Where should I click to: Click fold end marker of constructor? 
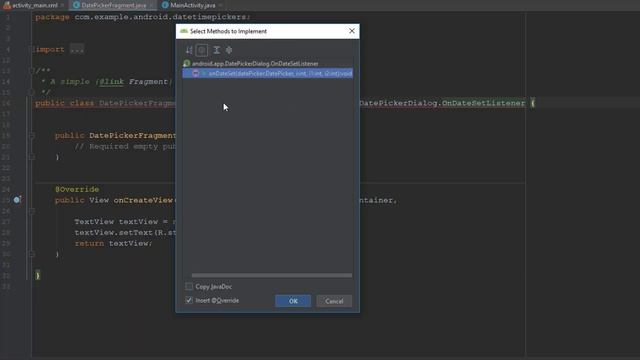click(x=31, y=157)
